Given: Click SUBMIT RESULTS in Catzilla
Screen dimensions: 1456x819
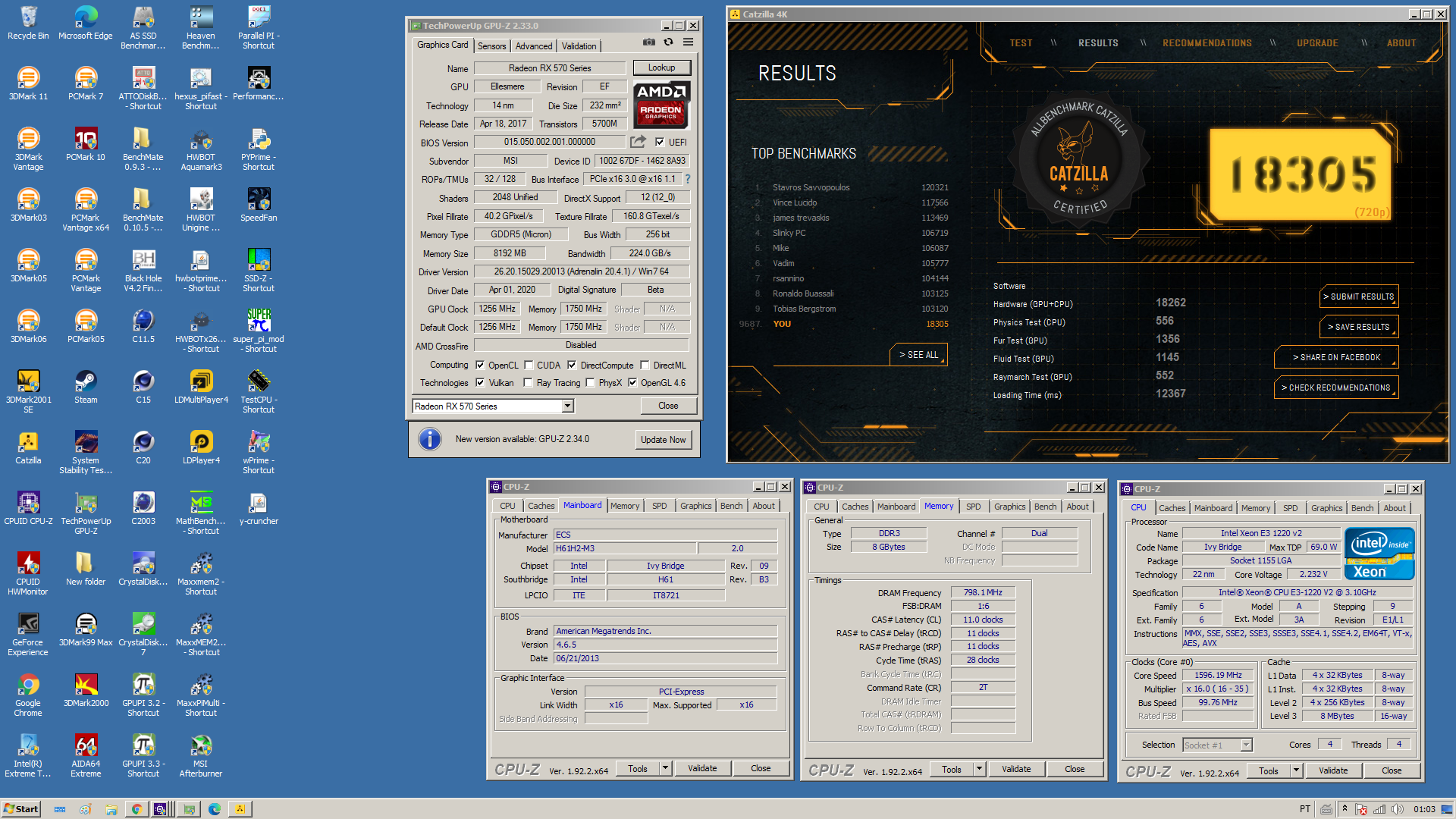Looking at the screenshot, I should pyautogui.click(x=1359, y=297).
